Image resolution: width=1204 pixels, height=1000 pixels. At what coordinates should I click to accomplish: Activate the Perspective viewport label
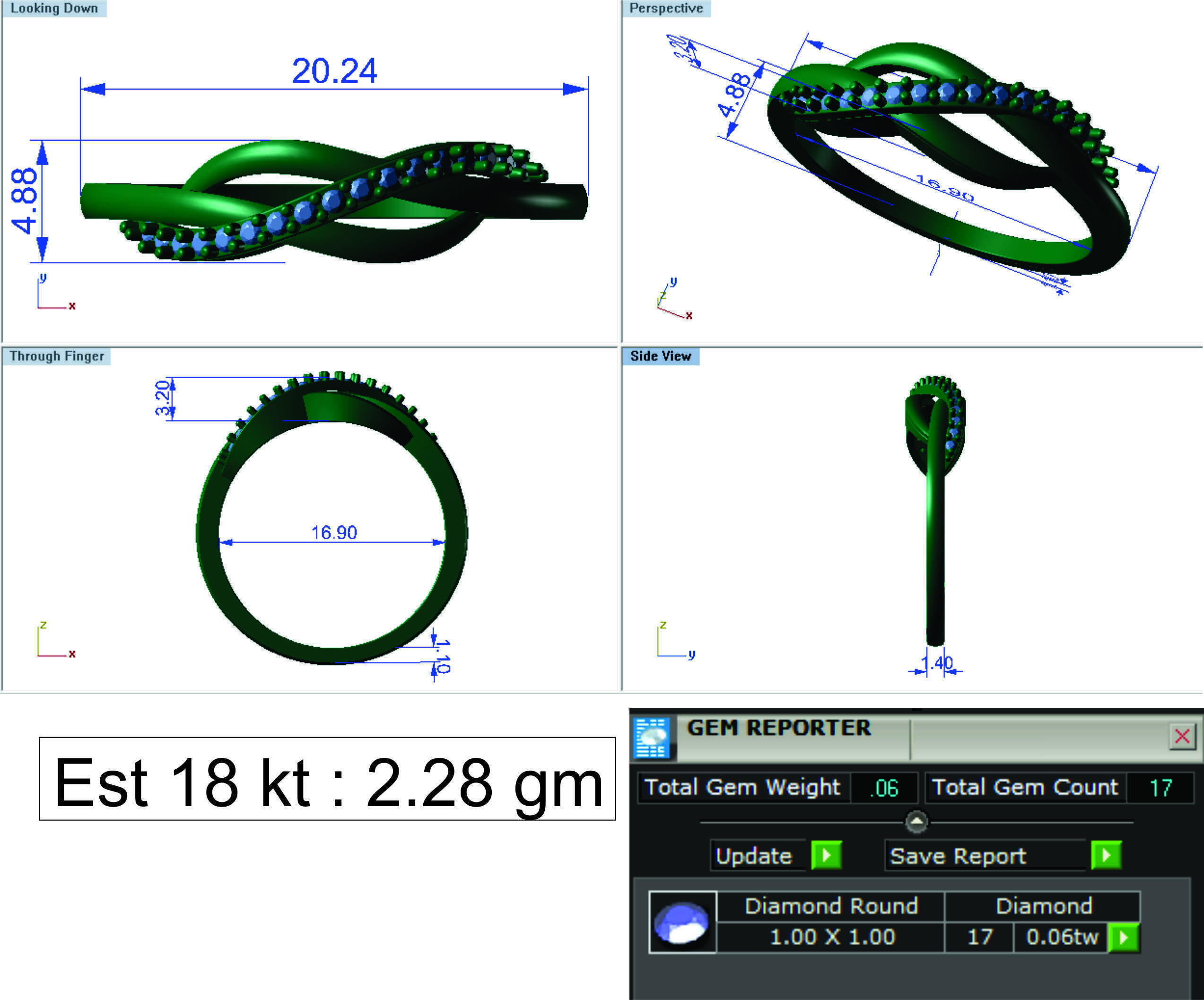click(x=666, y=9)
